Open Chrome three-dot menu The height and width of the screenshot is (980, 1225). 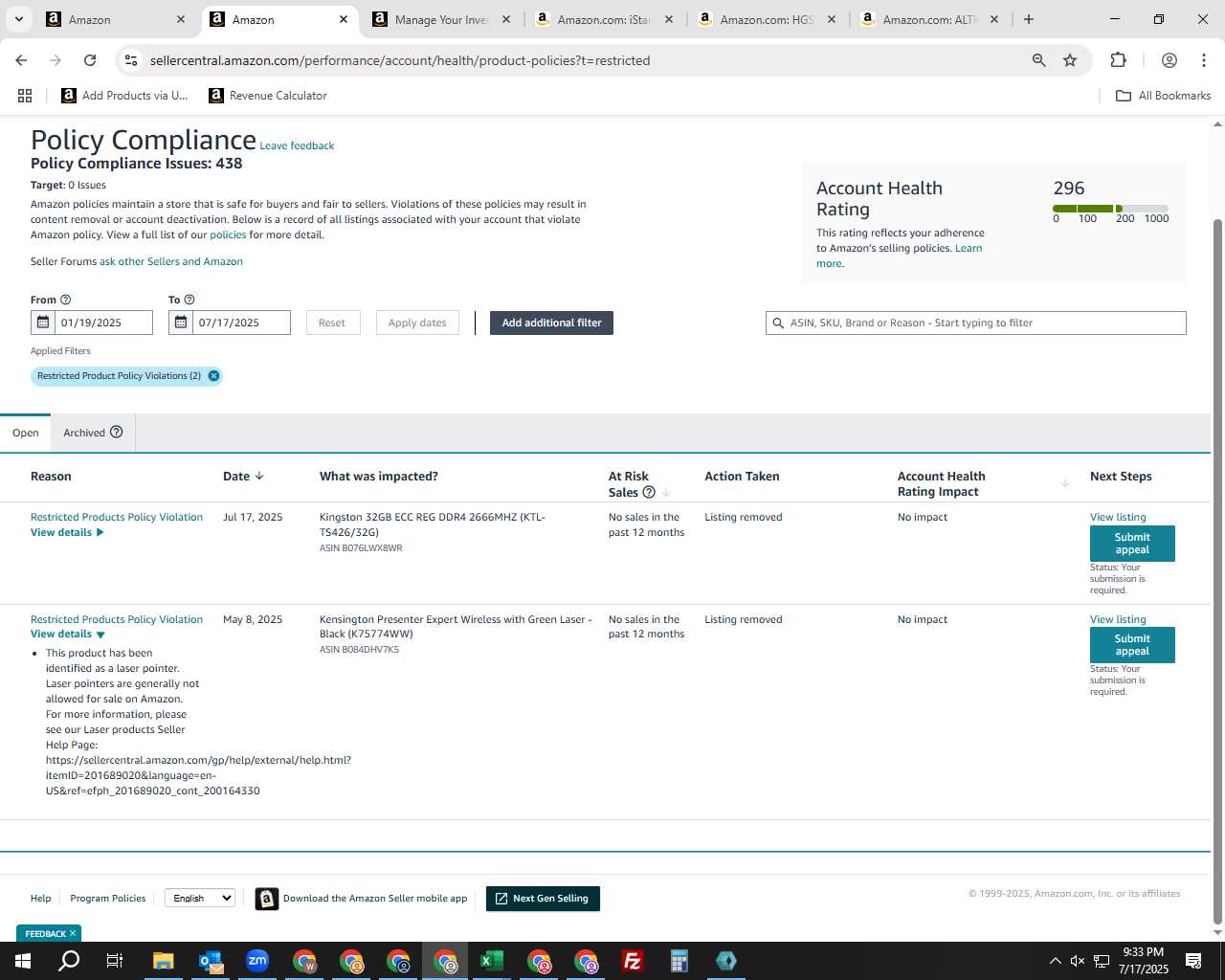[1203, 60]
